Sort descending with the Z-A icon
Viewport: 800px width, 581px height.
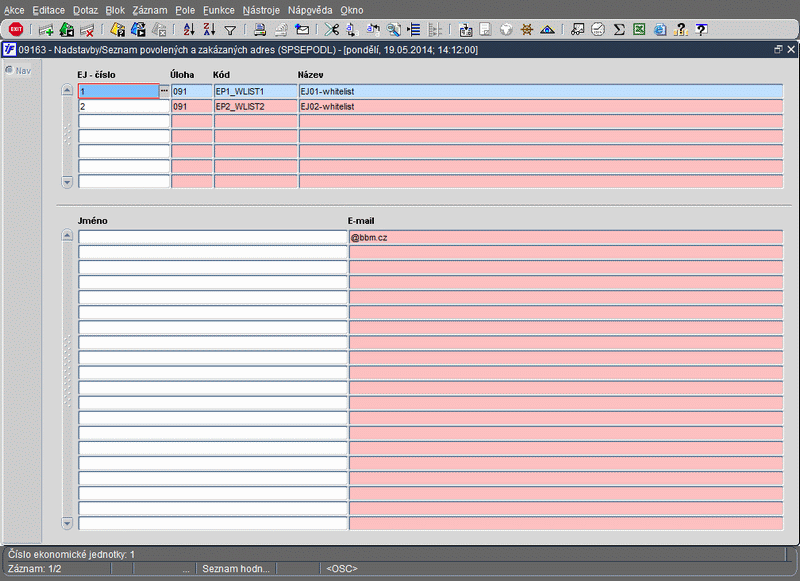point(209,30)
